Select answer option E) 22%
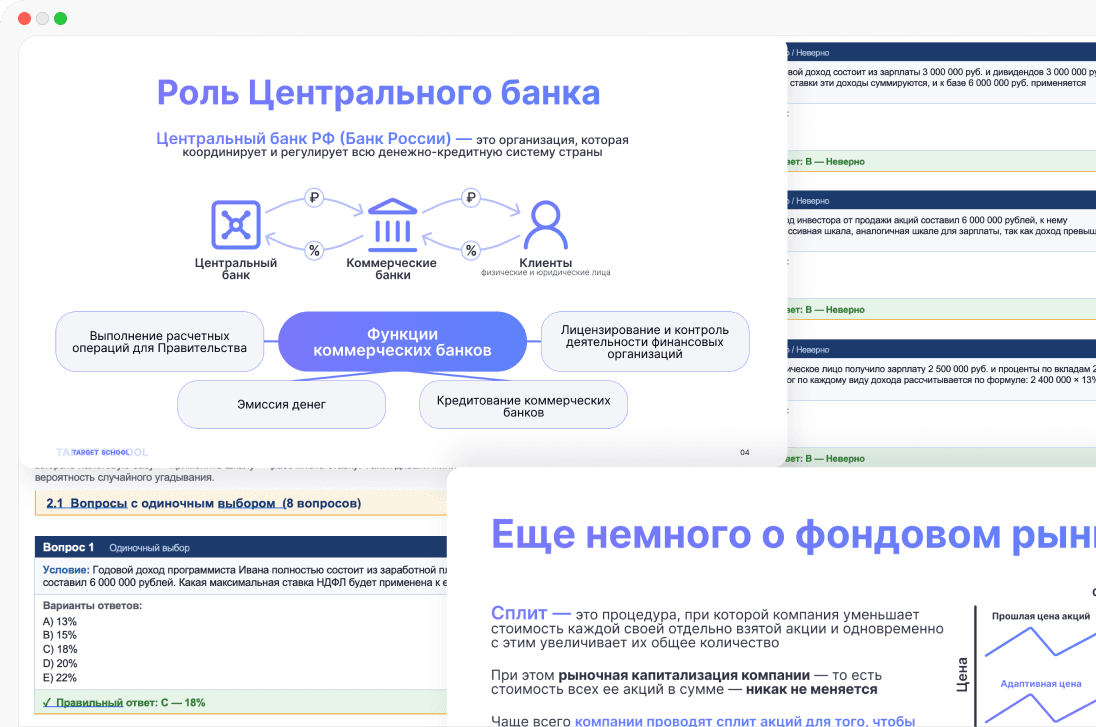This screenshot has height=727, width=1096. [61, 676]
